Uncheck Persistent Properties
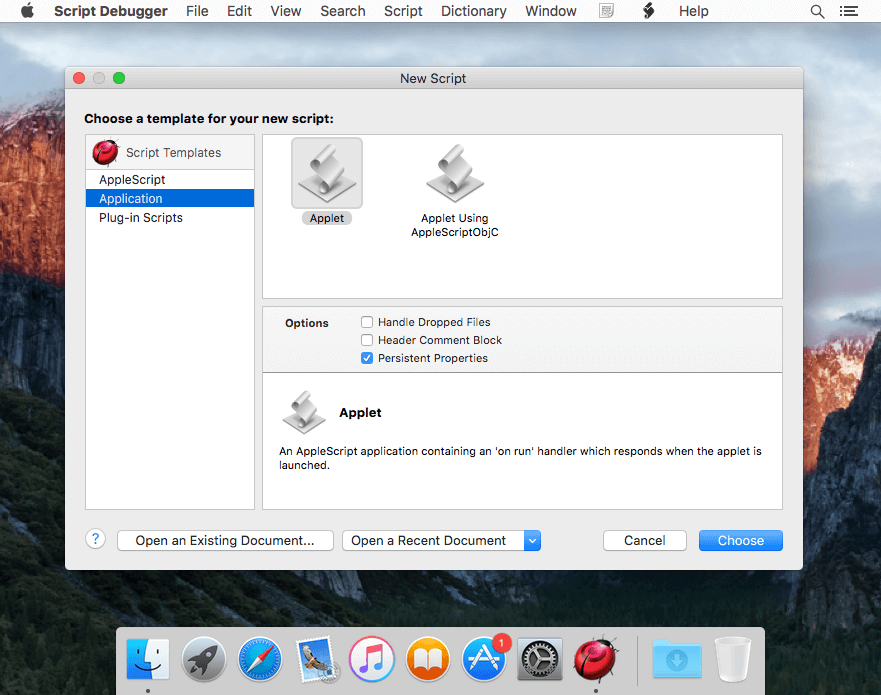The width and height of the screenshot is (881, 695). pyautogui.click(x=367, y=358)
